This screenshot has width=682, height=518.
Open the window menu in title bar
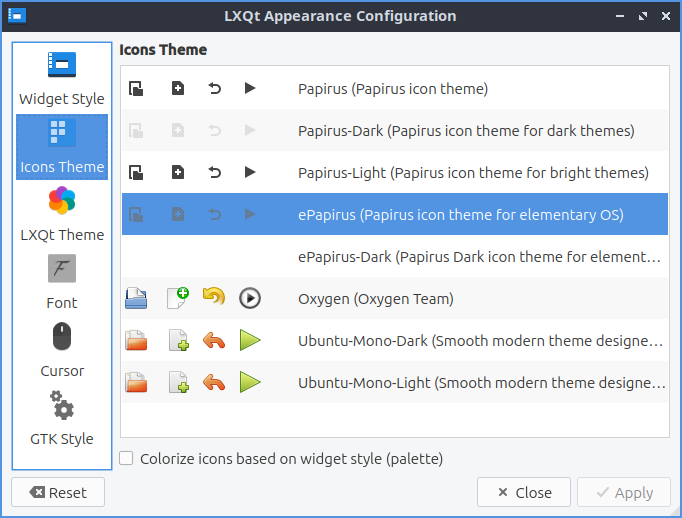(17, 16)
